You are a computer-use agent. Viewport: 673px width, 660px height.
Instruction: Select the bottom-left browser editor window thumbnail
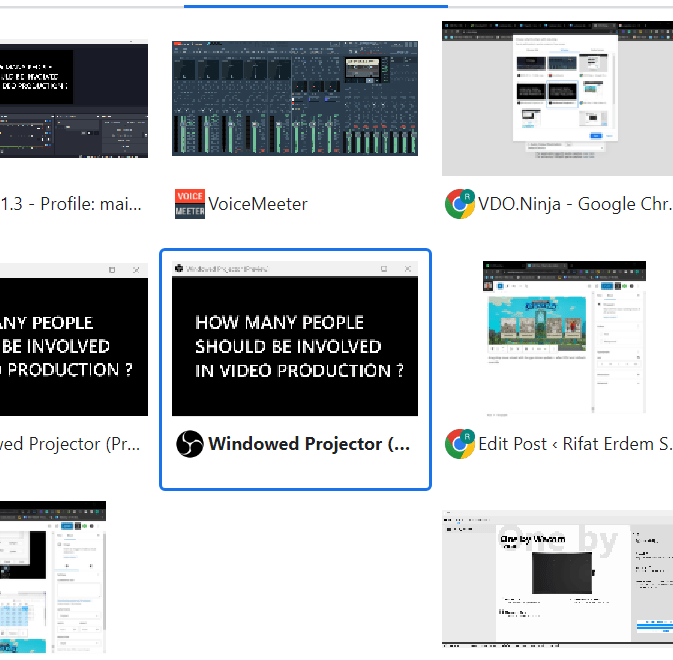[53, 577]
